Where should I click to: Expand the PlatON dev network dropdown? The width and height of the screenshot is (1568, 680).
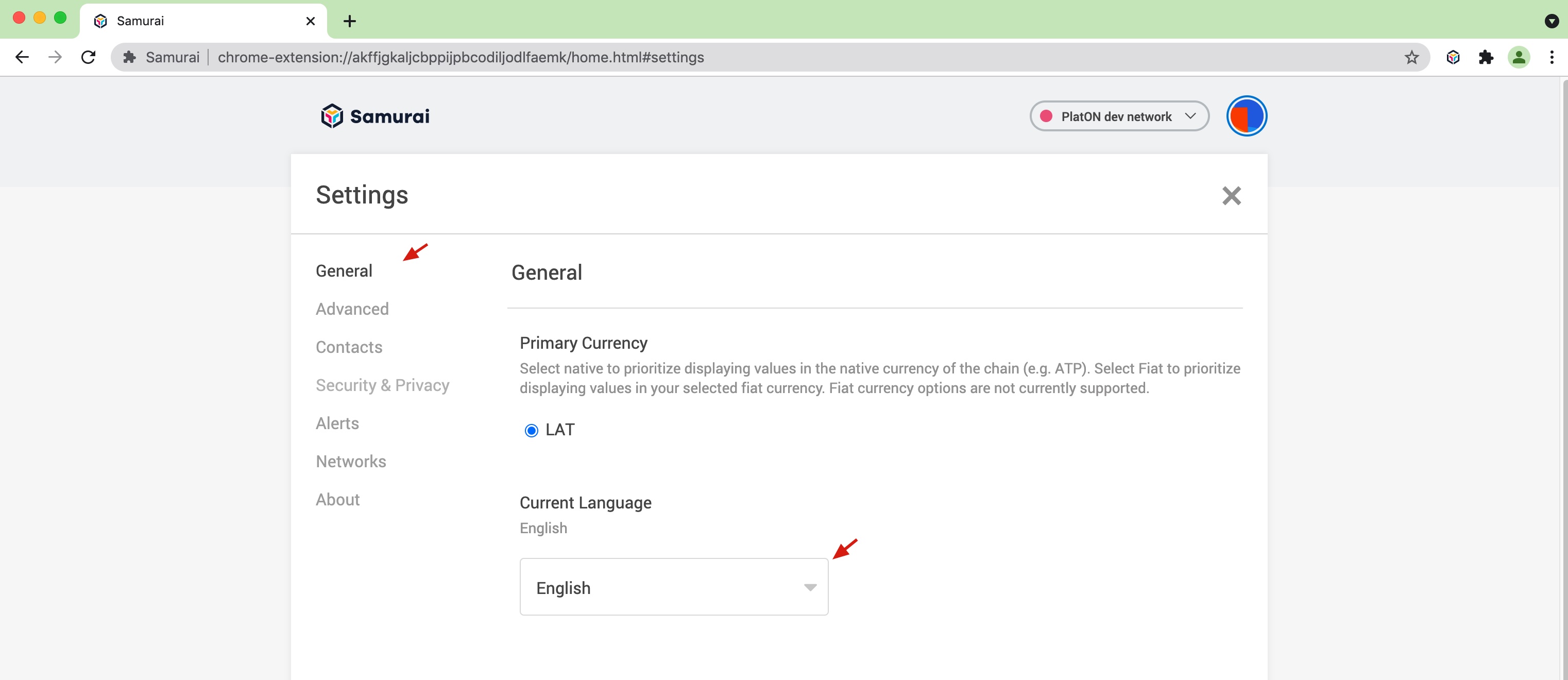1119,116
